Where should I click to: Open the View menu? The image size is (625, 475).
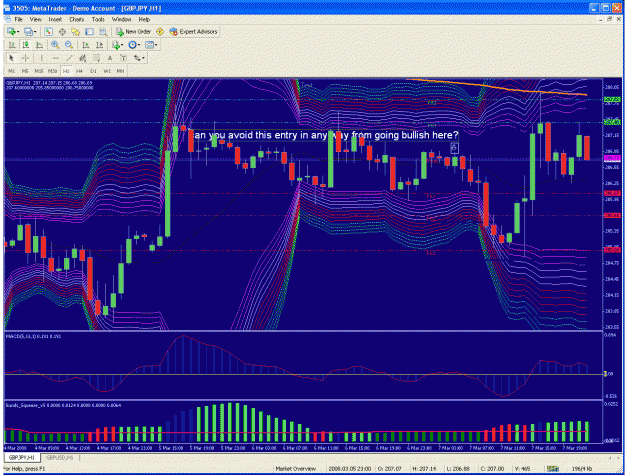(35, 20)
